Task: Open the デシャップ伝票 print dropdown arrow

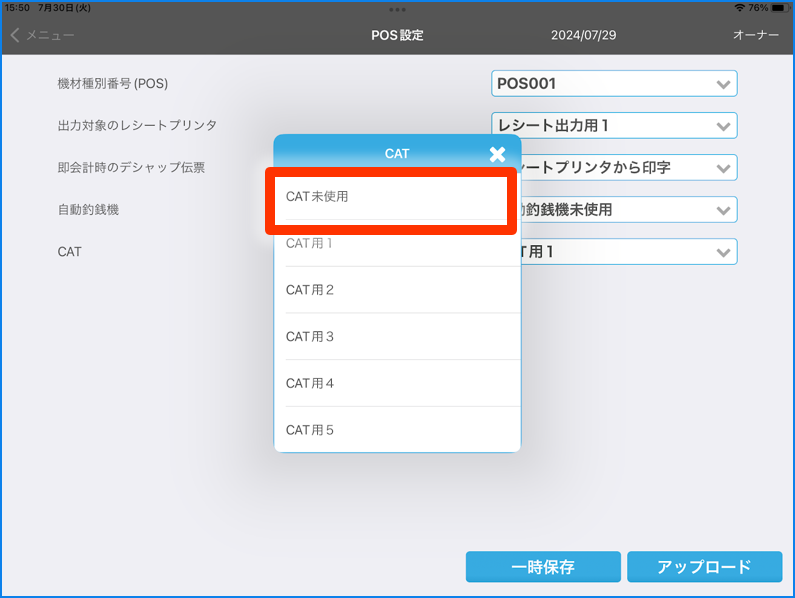Action: [x=724, y=168]
